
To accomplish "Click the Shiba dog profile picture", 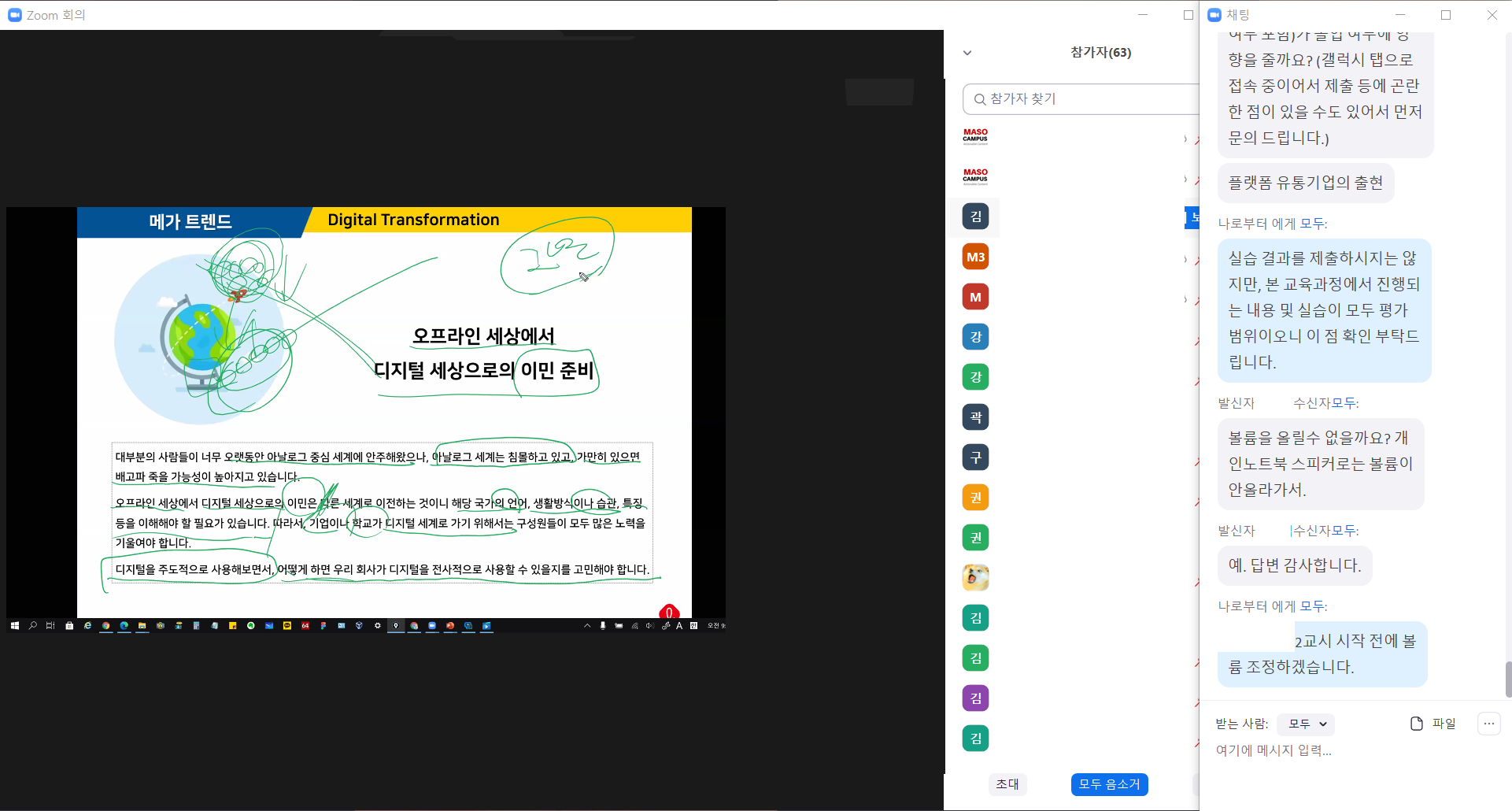I will point(975,578).
